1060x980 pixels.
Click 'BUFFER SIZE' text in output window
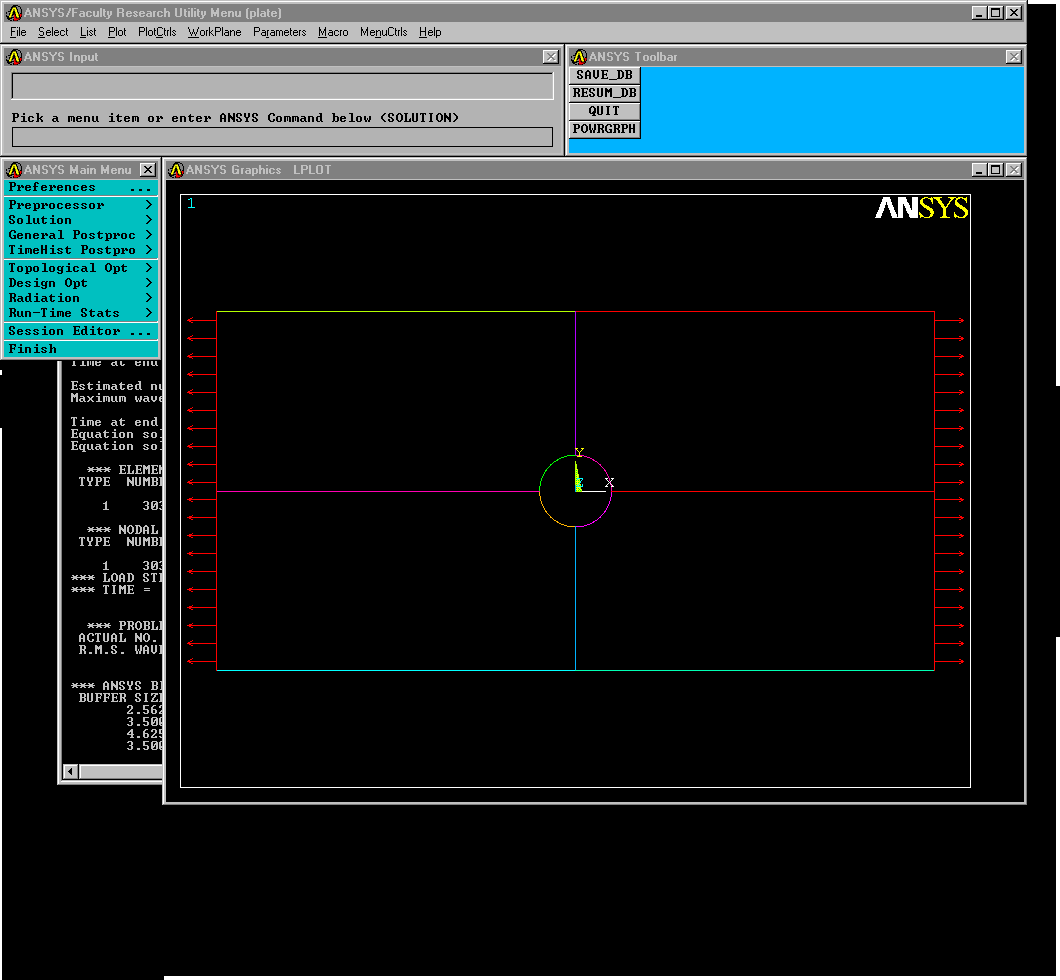[x=120, y=697]
